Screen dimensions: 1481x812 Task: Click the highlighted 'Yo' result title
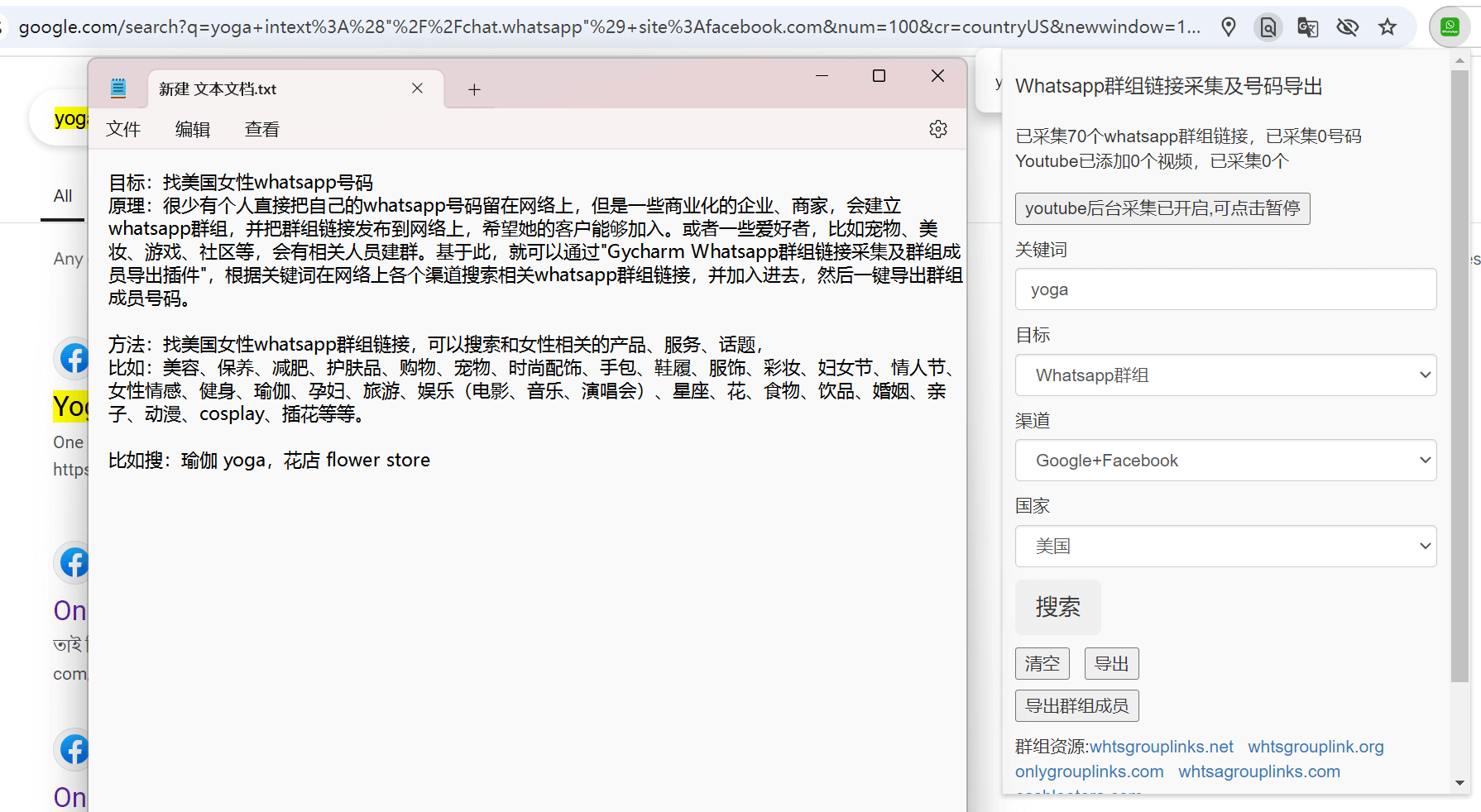[x=70, y=407]
